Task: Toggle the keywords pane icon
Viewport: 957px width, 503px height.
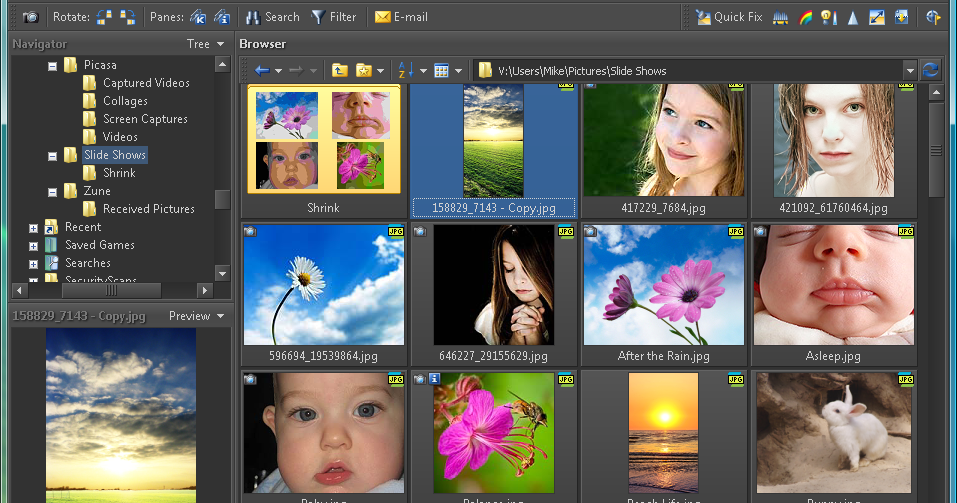Action: 198,17
